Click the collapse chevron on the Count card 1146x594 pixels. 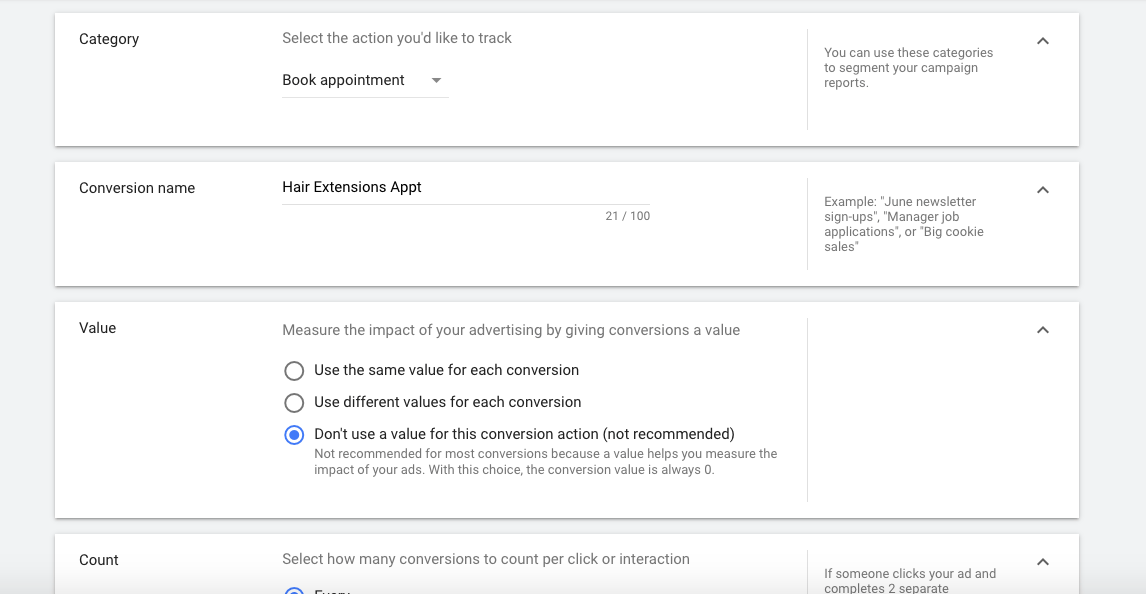pos(1042,560)
